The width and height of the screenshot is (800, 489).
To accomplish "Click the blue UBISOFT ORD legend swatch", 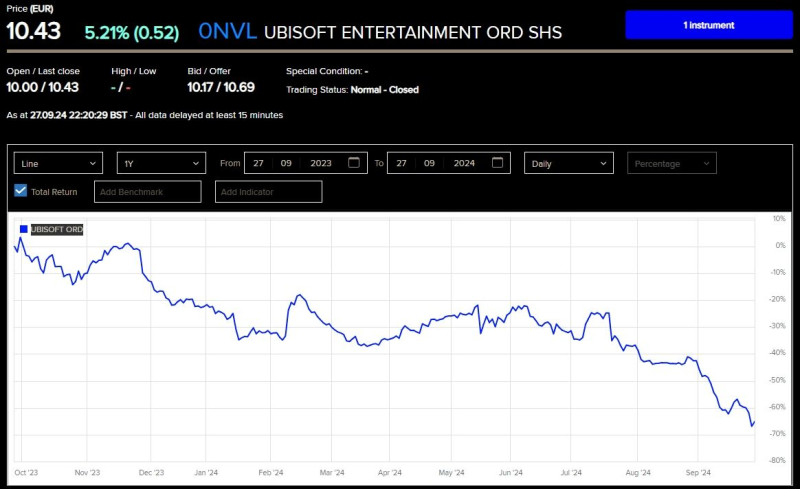I will pyautogui.click(x=23, y=229).
